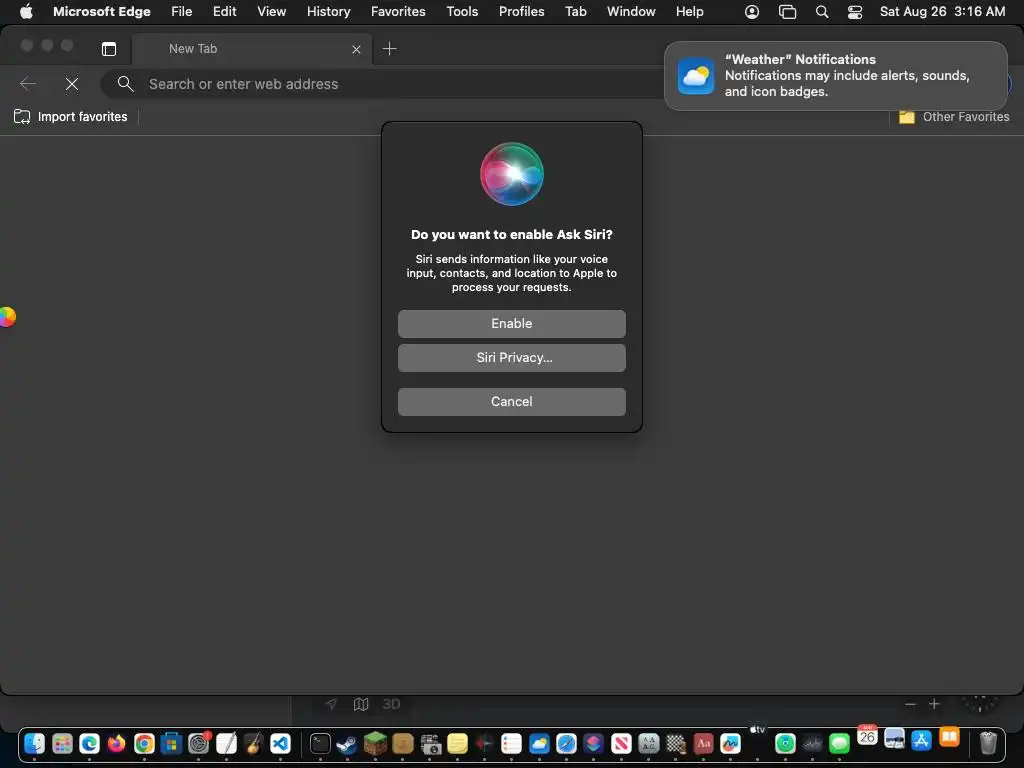Open the Siri Privacy… details

(511, 358)
